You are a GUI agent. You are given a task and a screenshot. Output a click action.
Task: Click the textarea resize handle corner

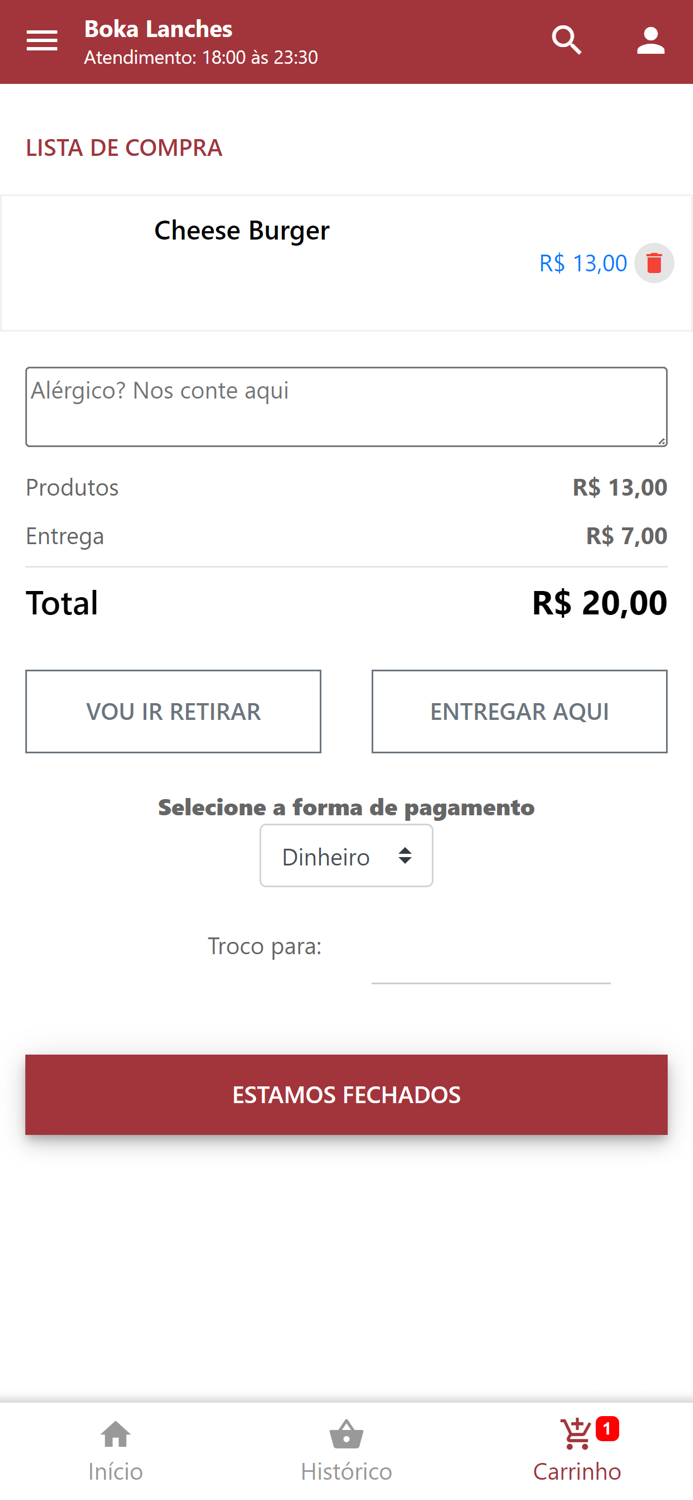click(x=662, y=438)
